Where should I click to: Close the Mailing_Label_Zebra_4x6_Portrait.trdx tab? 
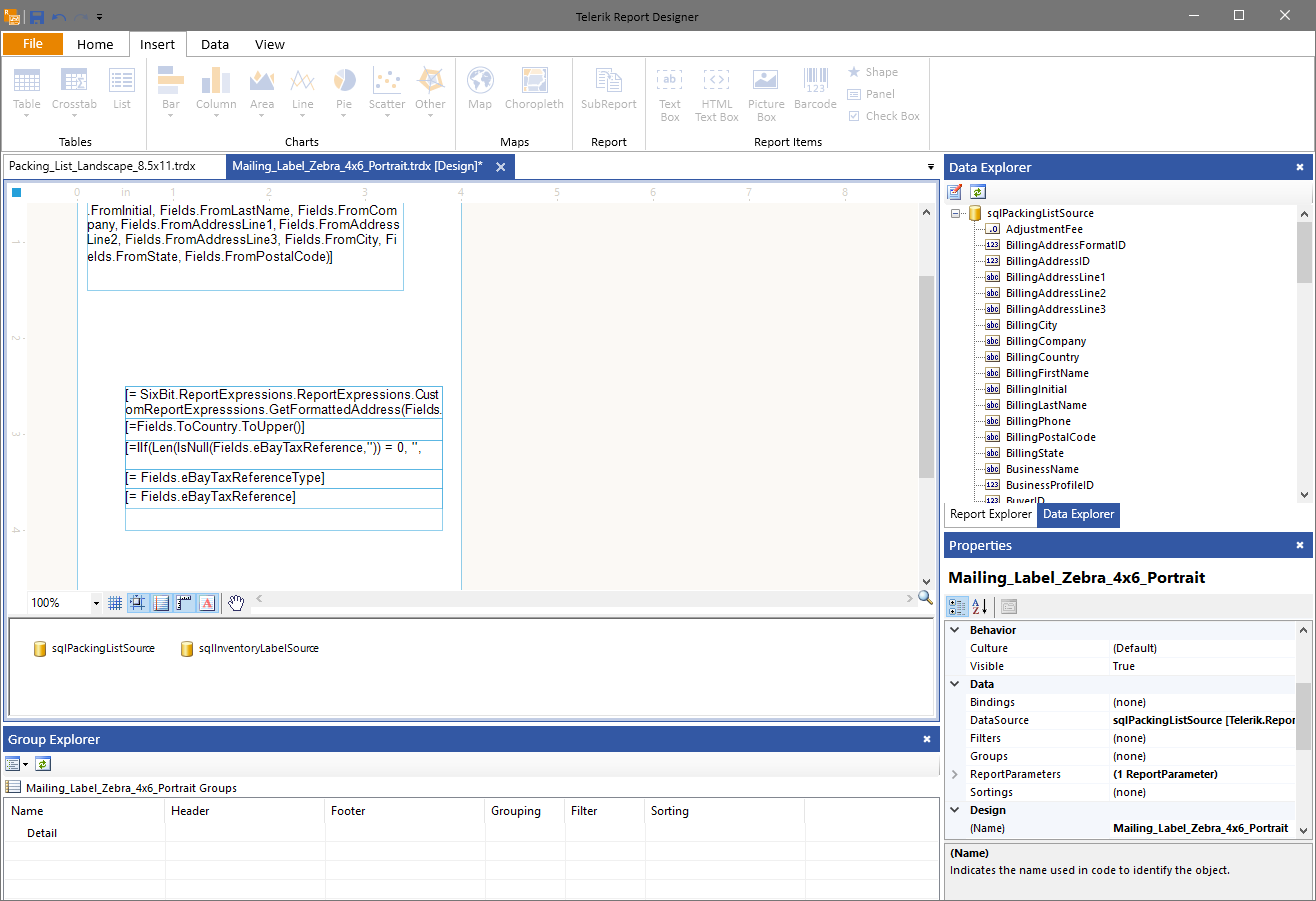click(500, 167)
